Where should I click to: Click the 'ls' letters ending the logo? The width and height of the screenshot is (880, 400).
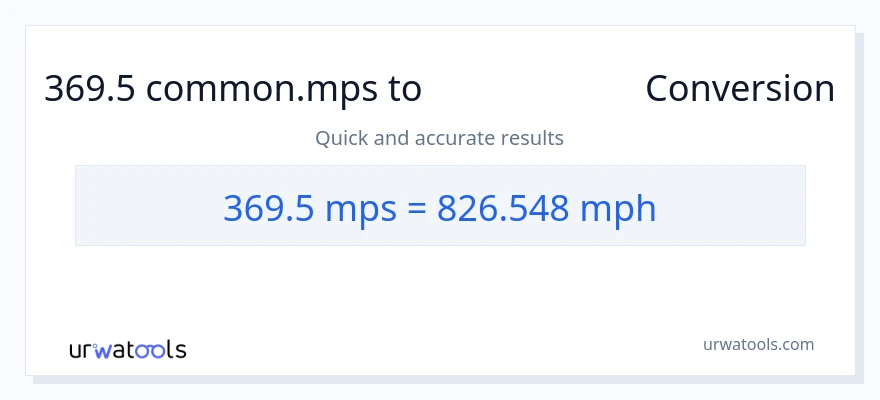(x=177, y=350)
